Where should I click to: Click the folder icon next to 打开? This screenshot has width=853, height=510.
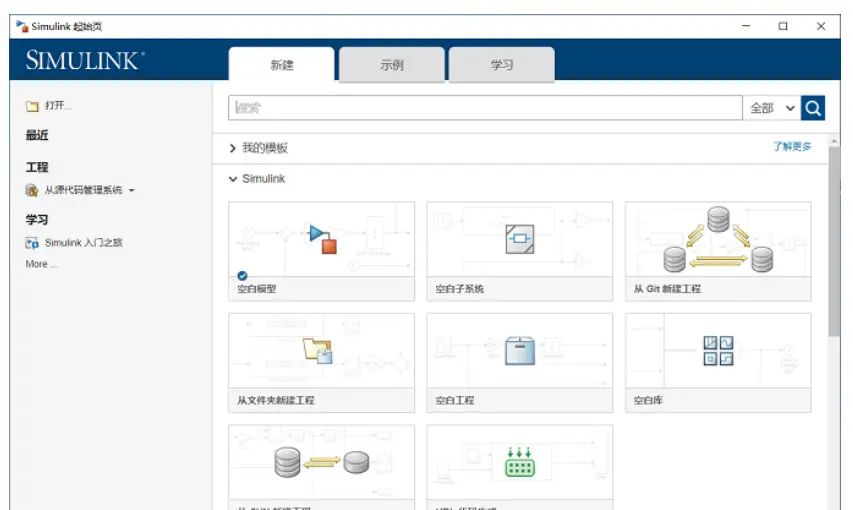[32, 106]
